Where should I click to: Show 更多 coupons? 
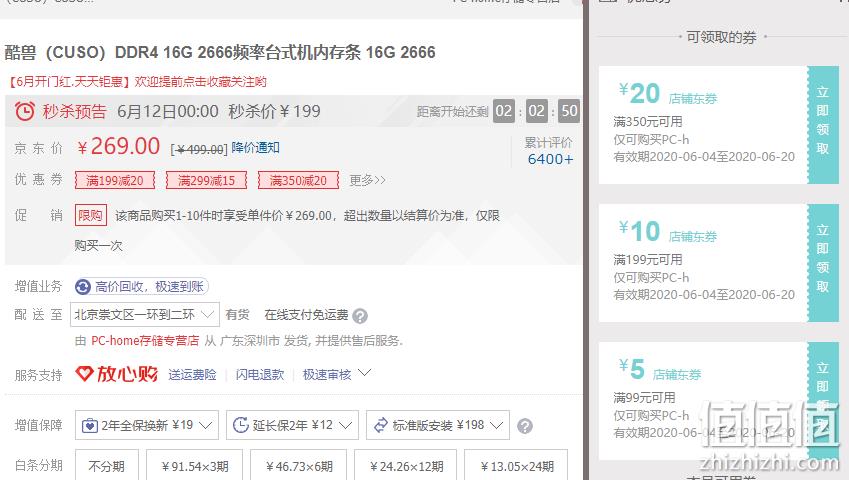coord(368,180)
